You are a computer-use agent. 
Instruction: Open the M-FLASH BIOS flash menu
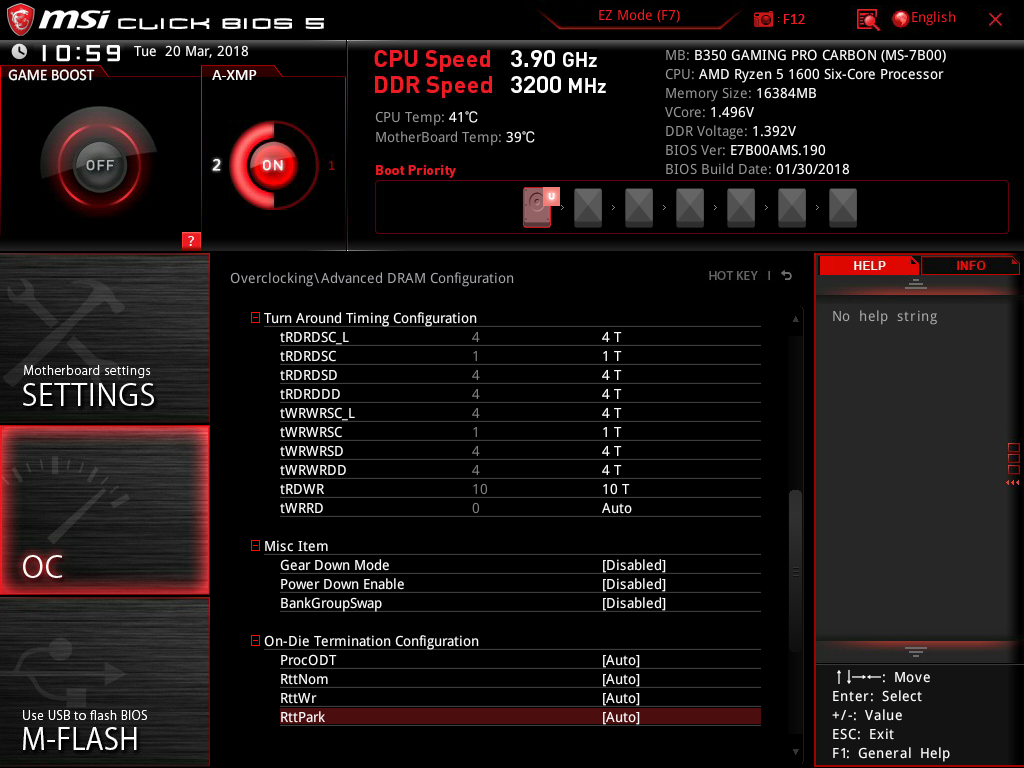[104, 682]
